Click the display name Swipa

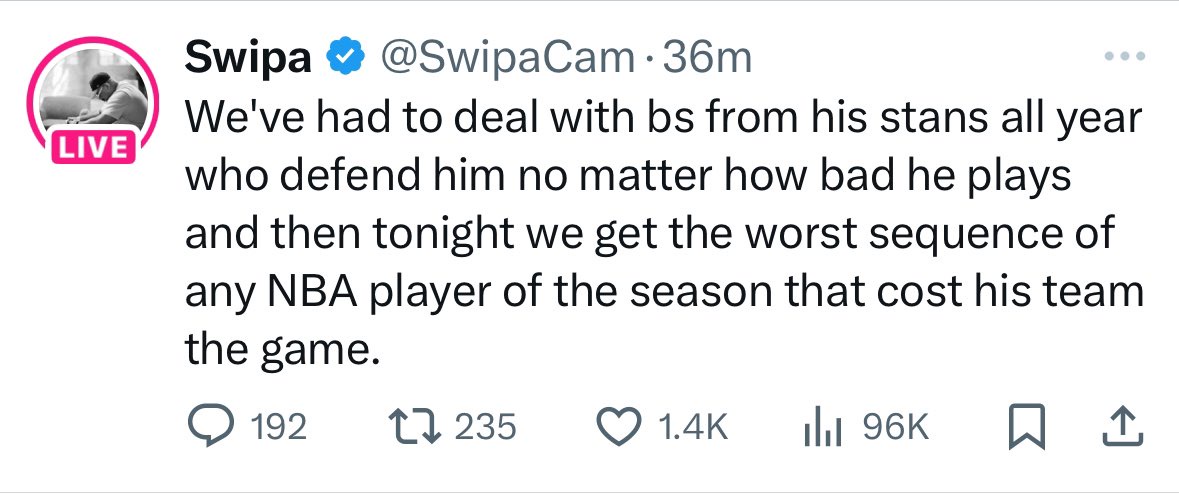[x=248, y=60]
